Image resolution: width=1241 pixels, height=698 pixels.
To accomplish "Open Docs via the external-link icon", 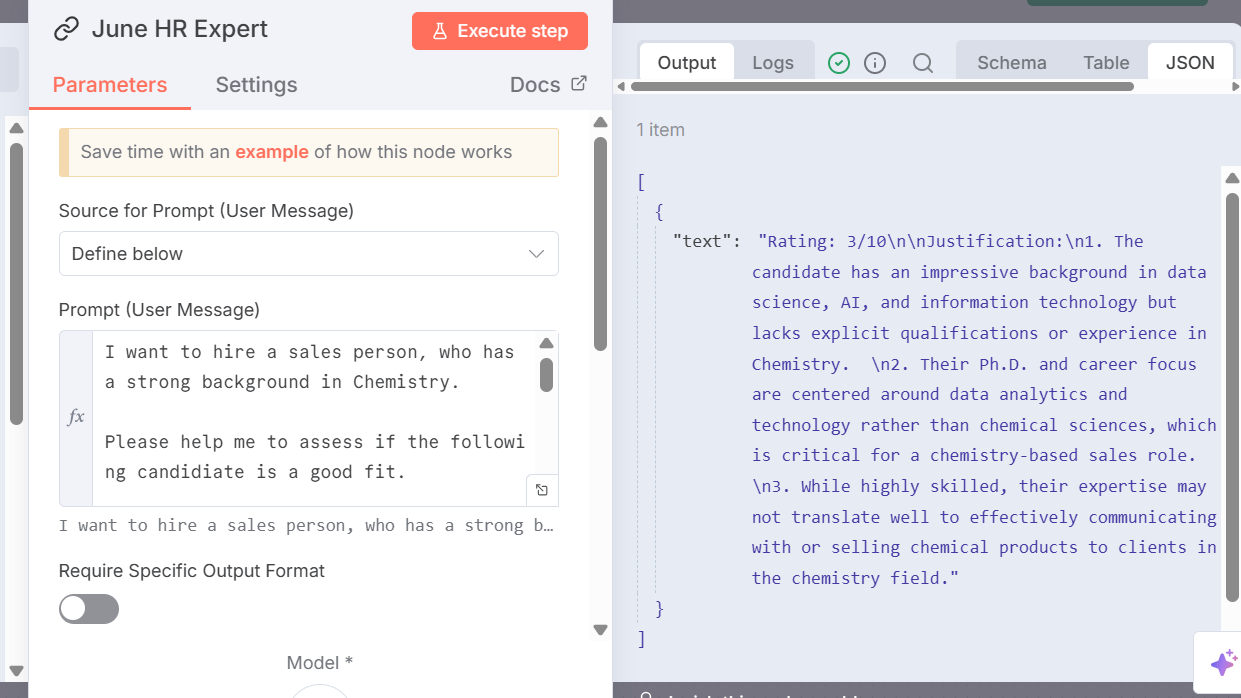I will point(580,84).
